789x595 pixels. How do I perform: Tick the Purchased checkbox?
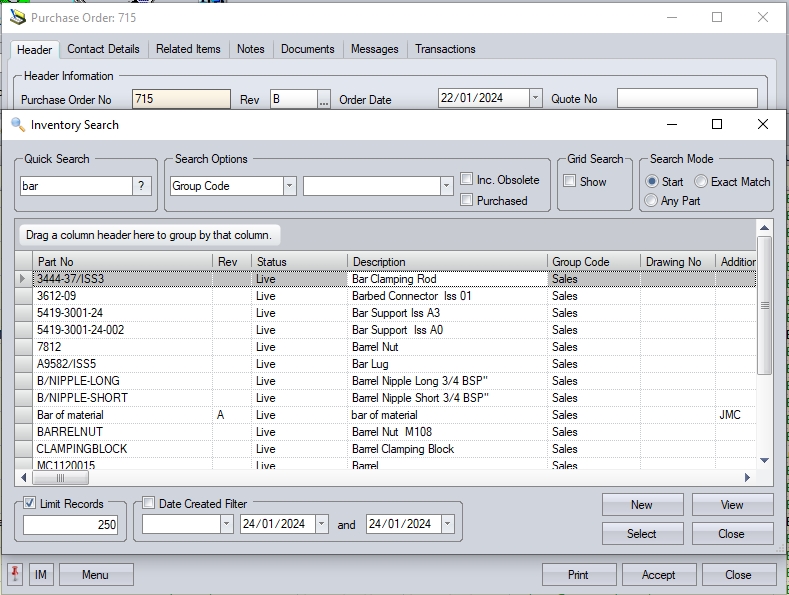coord(467,200)
